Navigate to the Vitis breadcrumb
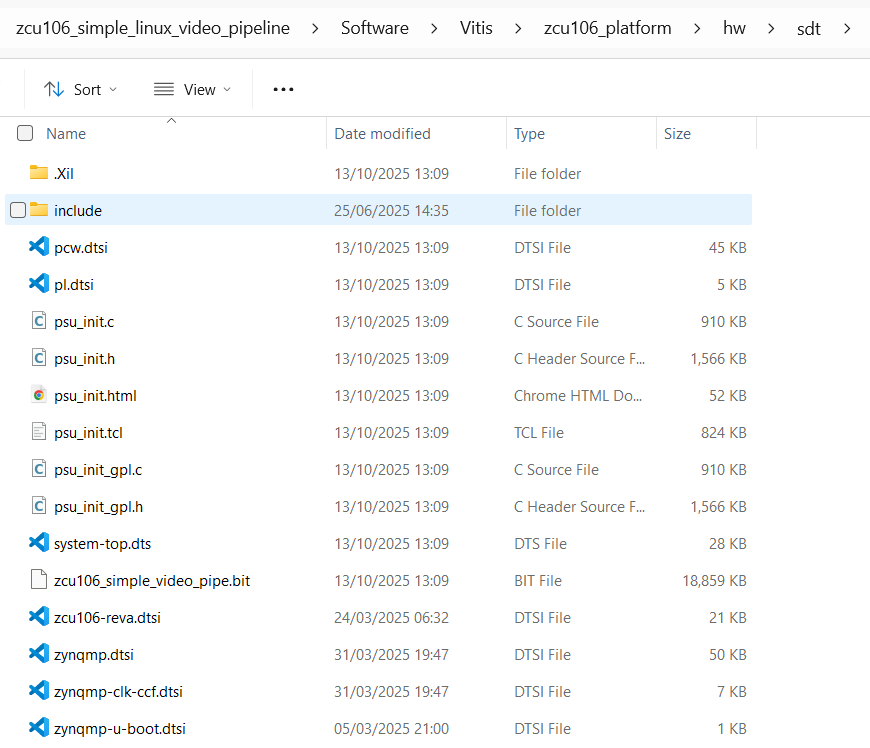 tap(476, 28)
